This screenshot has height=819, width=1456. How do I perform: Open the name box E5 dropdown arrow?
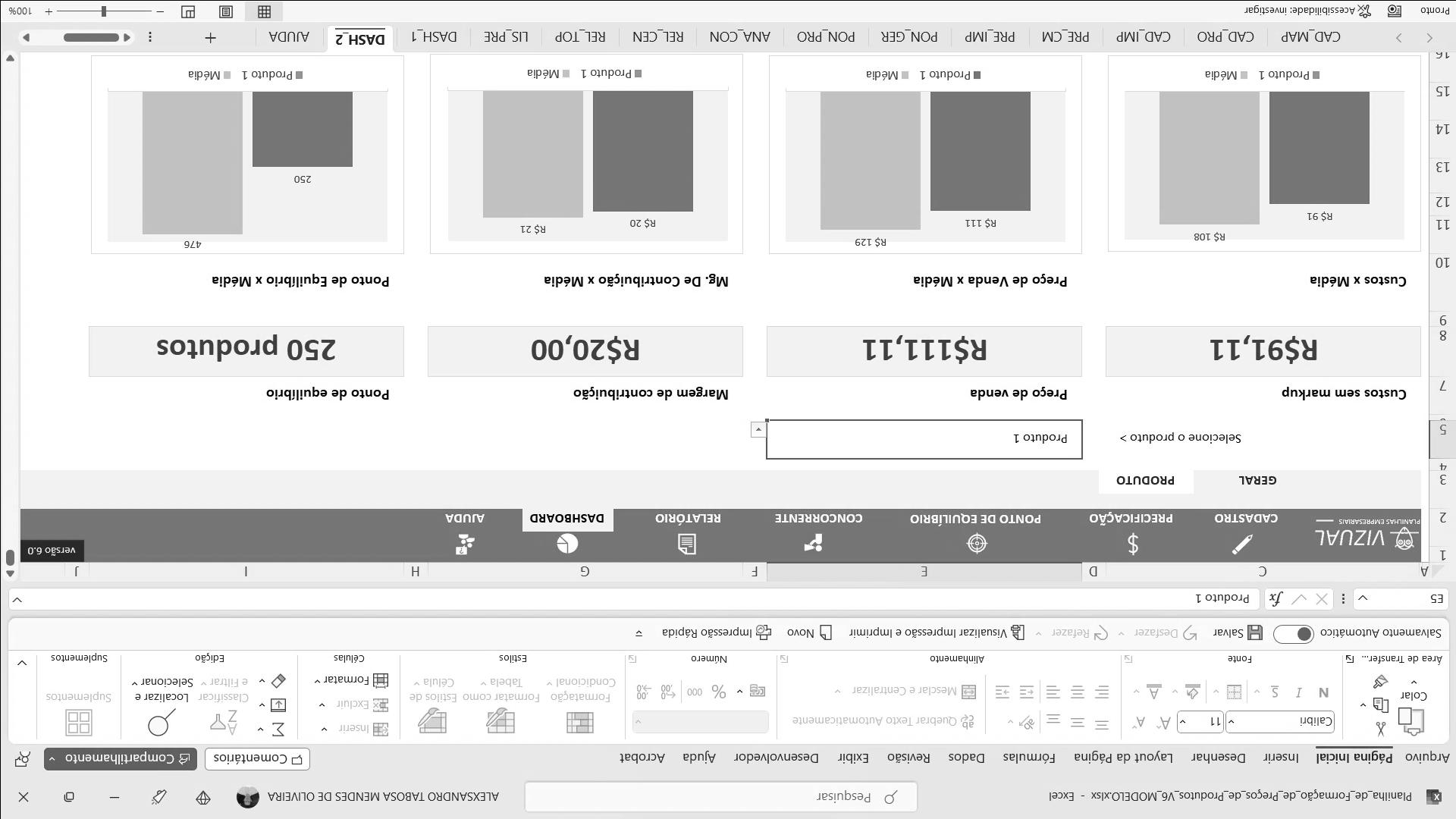pyautogui.click(x=1363, y=599)
